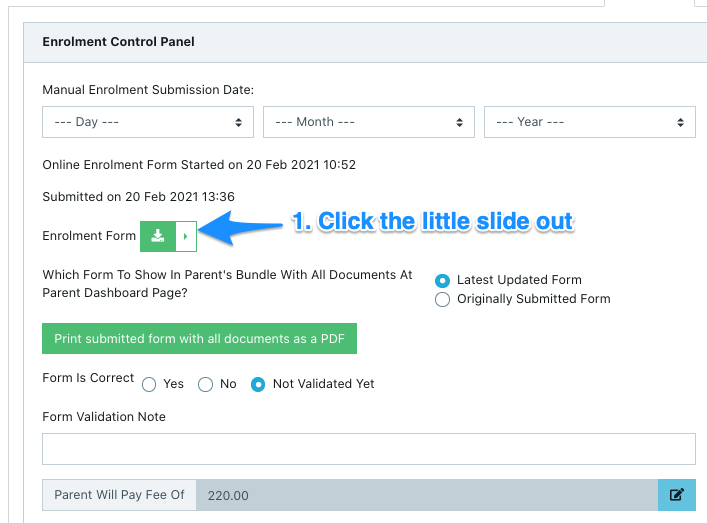Download the enrolment form via green icon
The width and height of the screenshot is (707, 523).
pos(157,236)
